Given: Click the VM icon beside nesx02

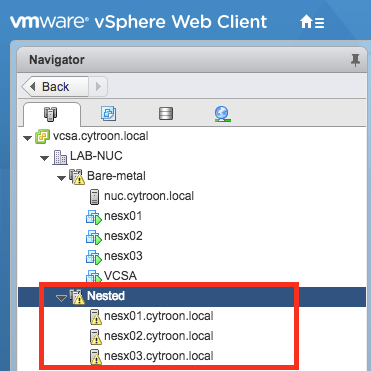Looking at the screenshot, I should (x=94, y=237).
